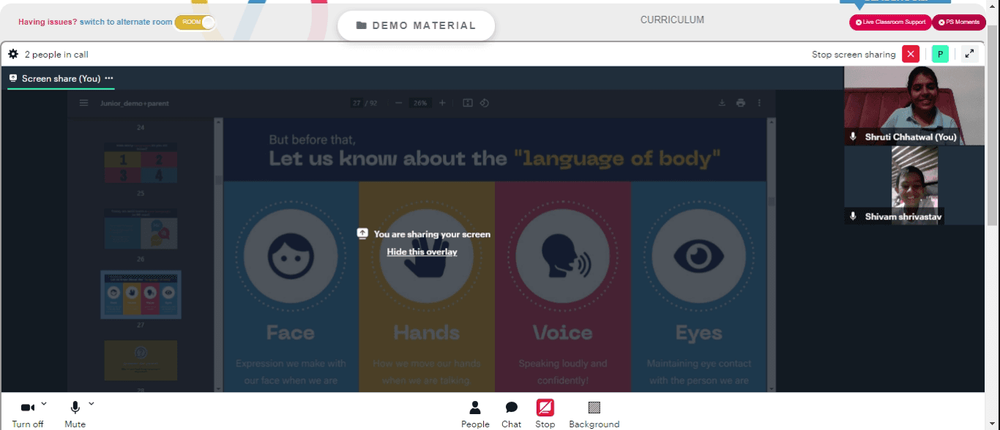Open the People panel
Screen dimensions: 1000x430
475,414
